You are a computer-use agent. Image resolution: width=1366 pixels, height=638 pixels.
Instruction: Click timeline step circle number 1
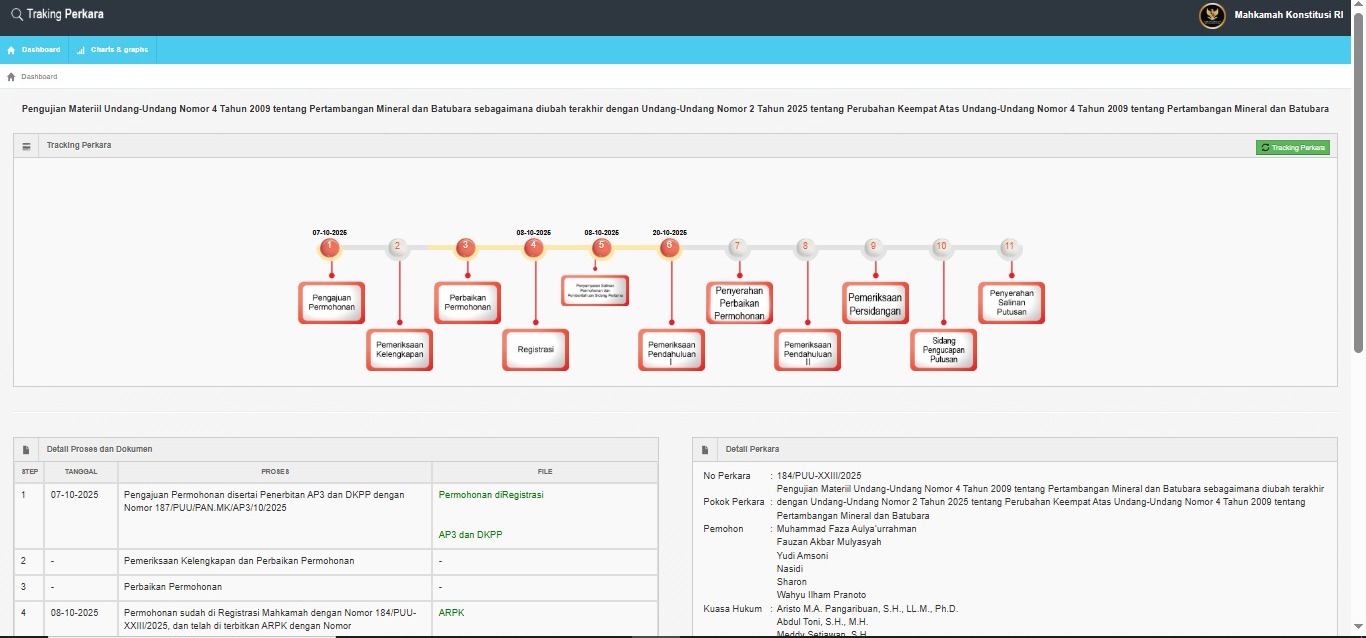pyautogui.click(x=330, y=247)
